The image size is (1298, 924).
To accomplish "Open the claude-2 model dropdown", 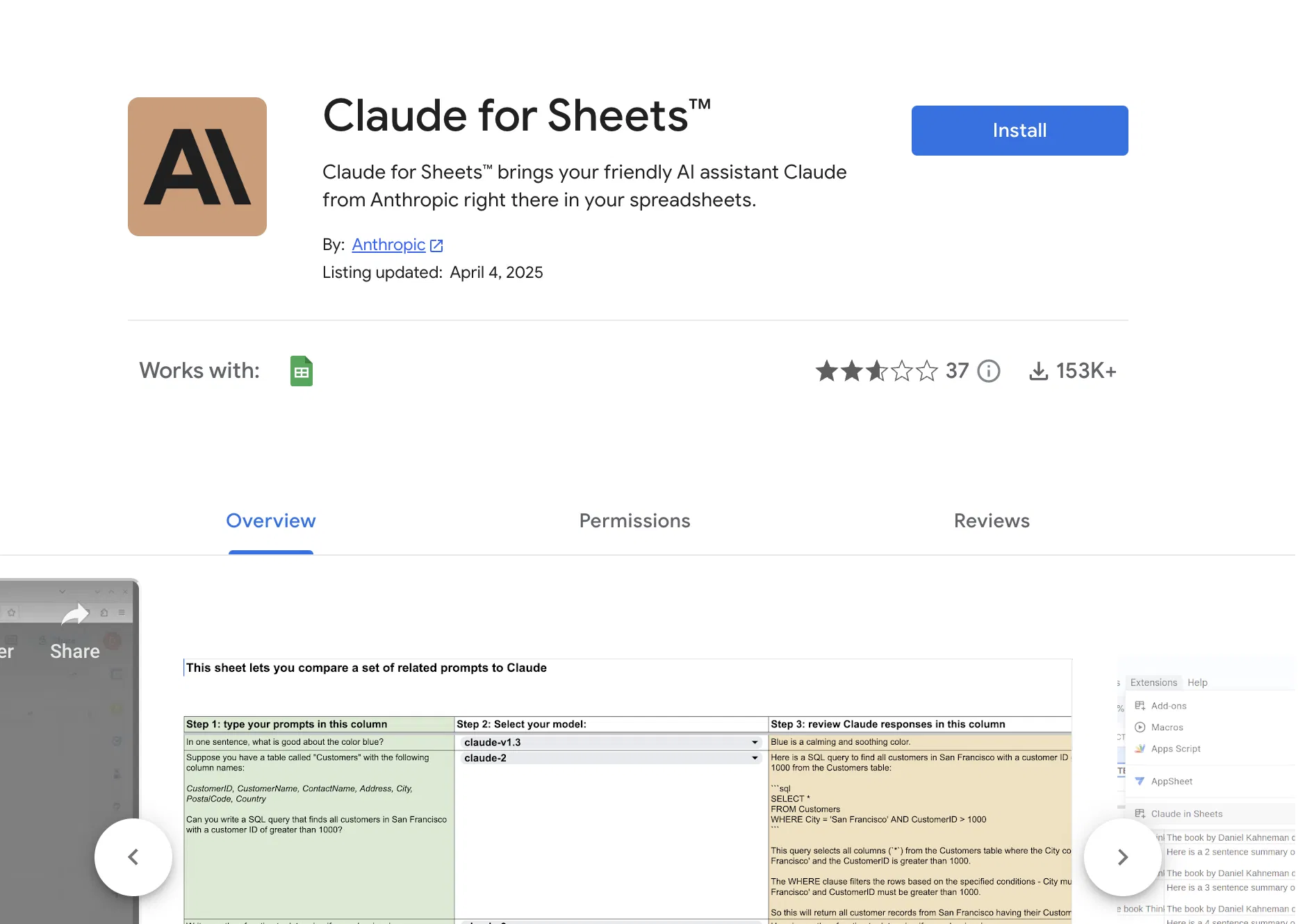I will (x=754, y=758).
